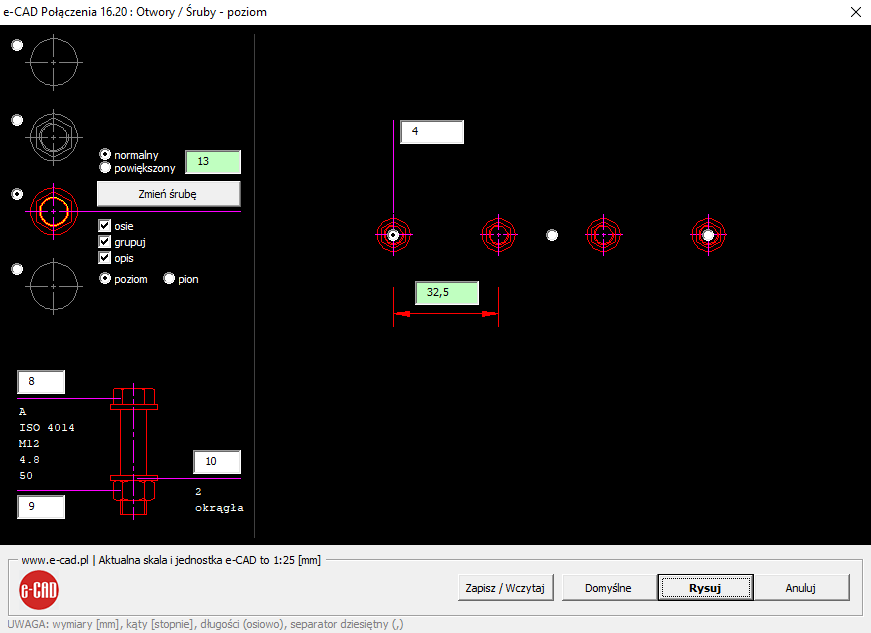Click the red e-CAD logo

click(x=39, y=590)
